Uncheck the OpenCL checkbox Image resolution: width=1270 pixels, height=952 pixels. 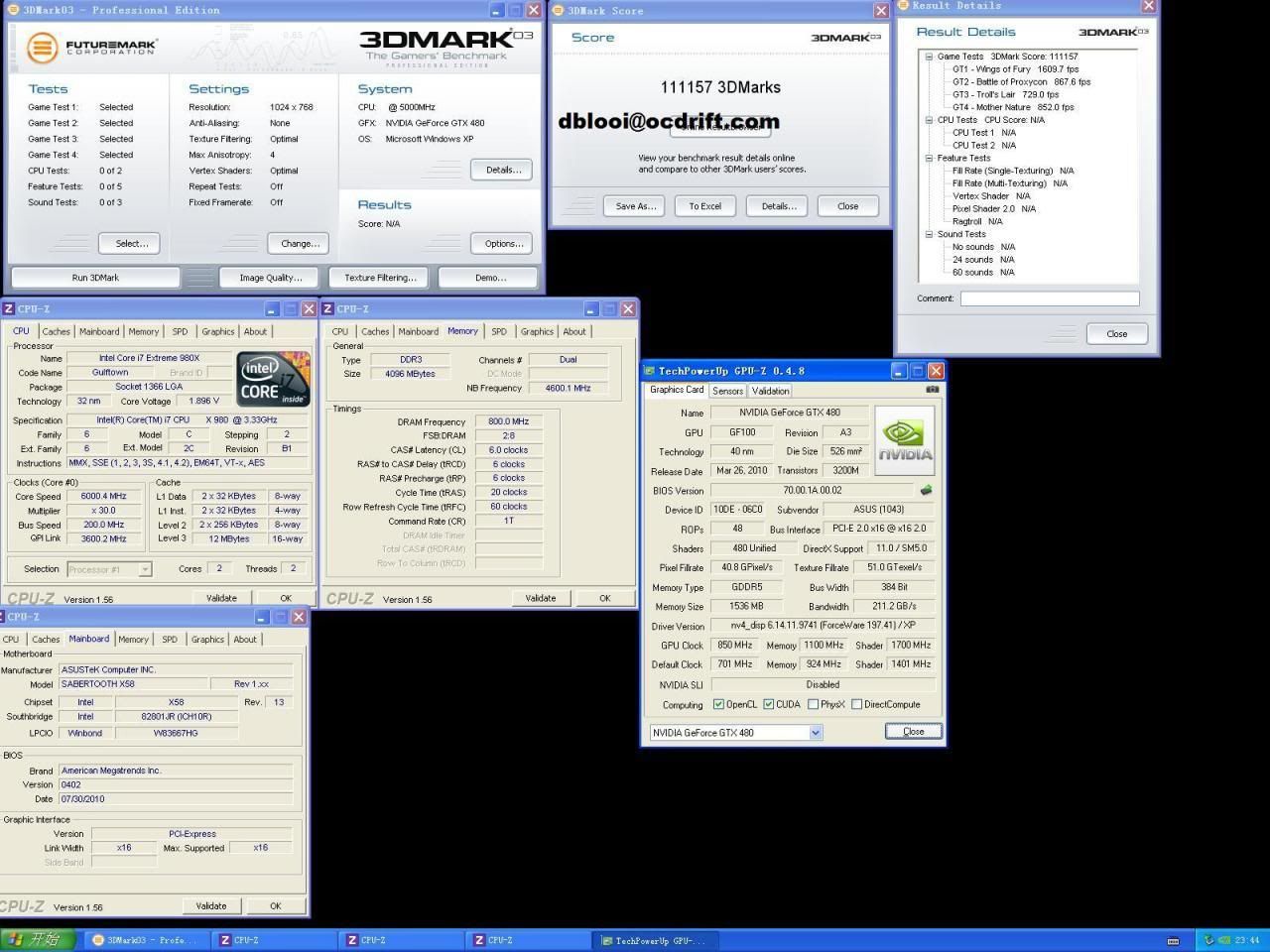coord(718,705)
